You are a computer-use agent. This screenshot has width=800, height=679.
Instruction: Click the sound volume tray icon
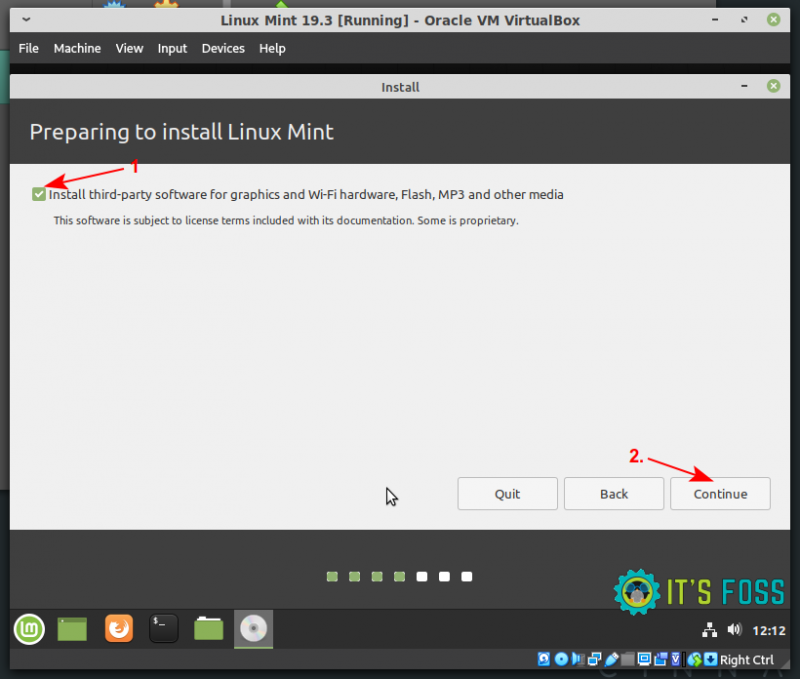pos(734,630)
